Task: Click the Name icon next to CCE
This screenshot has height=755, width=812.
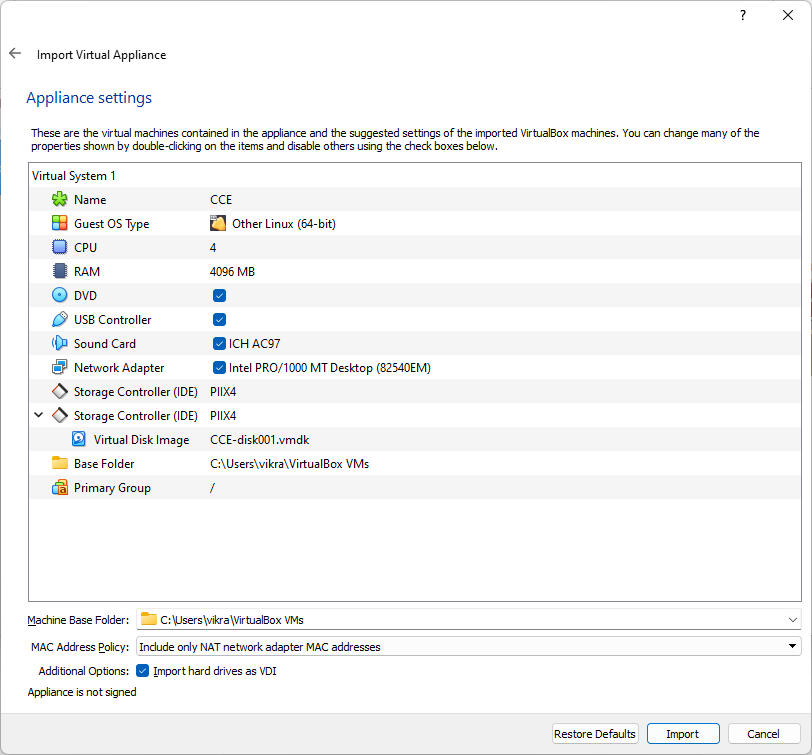Action: click(59, 199)
